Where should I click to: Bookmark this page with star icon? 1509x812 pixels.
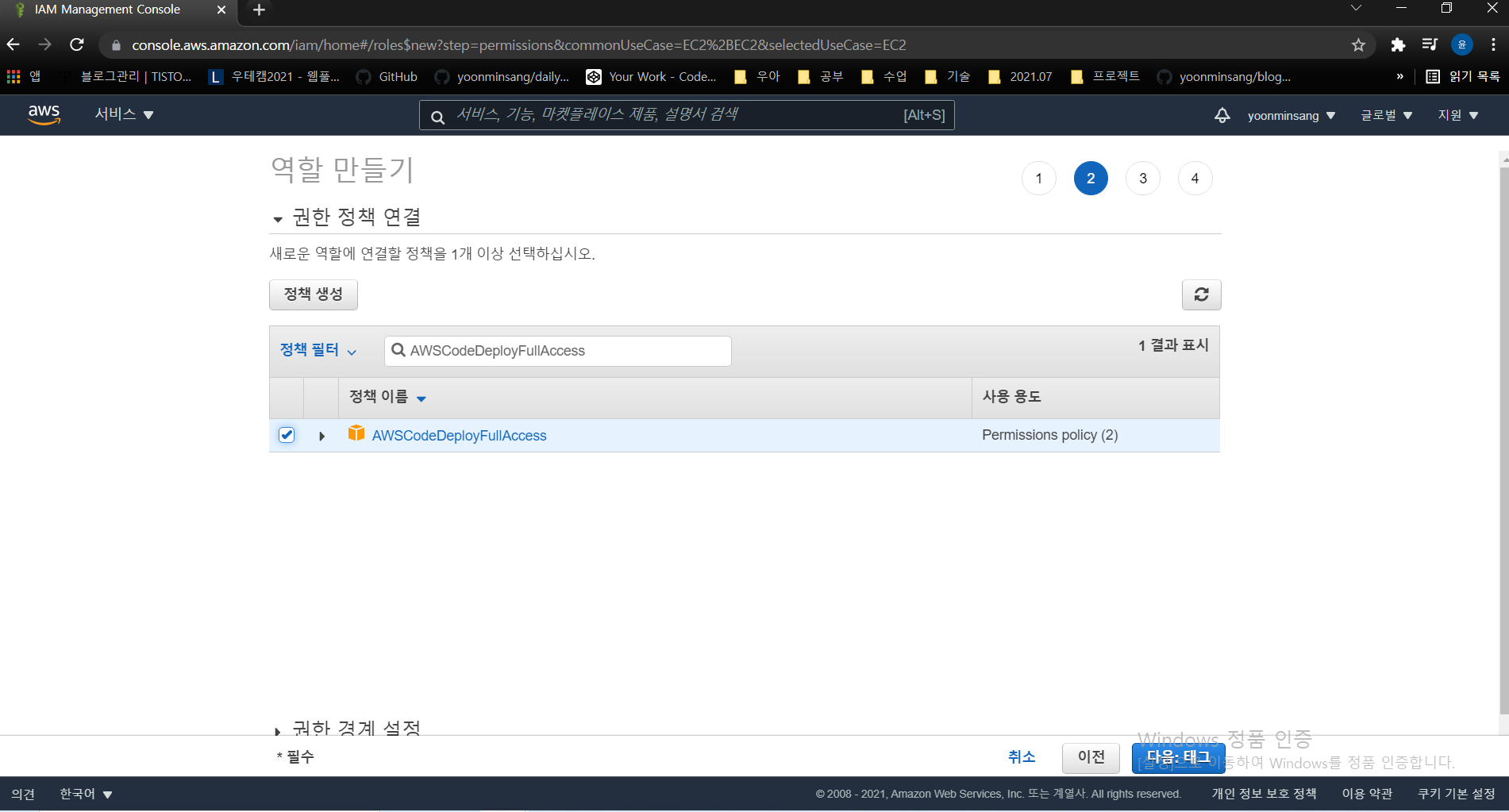1358,45
